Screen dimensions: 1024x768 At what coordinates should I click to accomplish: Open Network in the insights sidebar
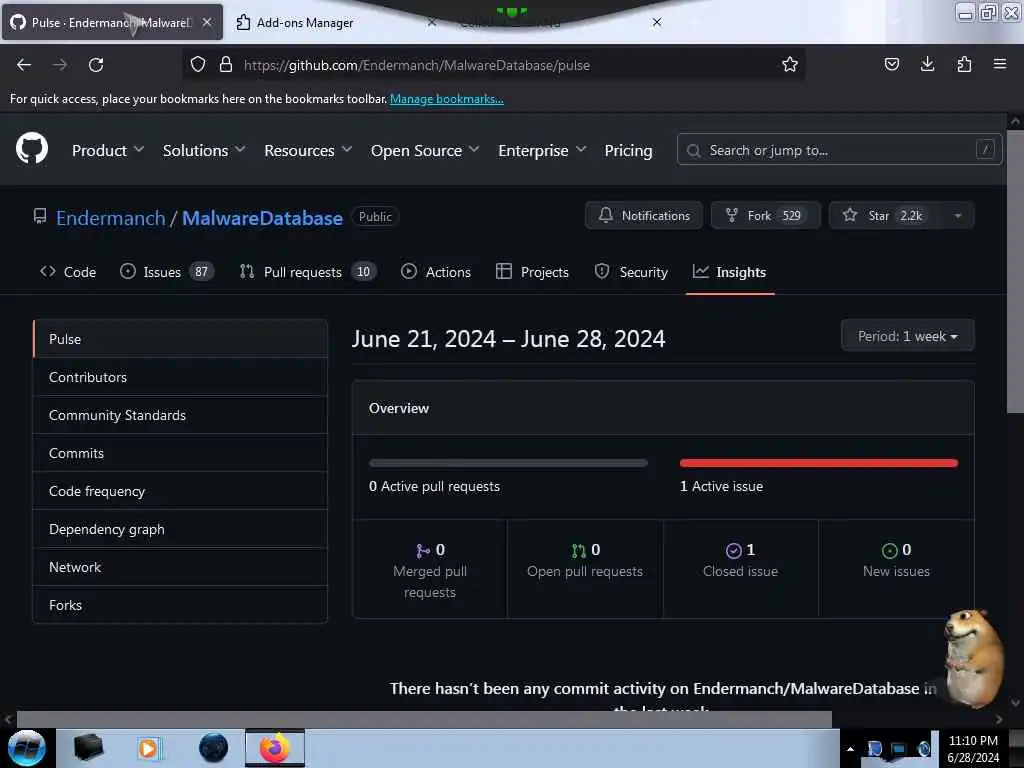(180, 566)
